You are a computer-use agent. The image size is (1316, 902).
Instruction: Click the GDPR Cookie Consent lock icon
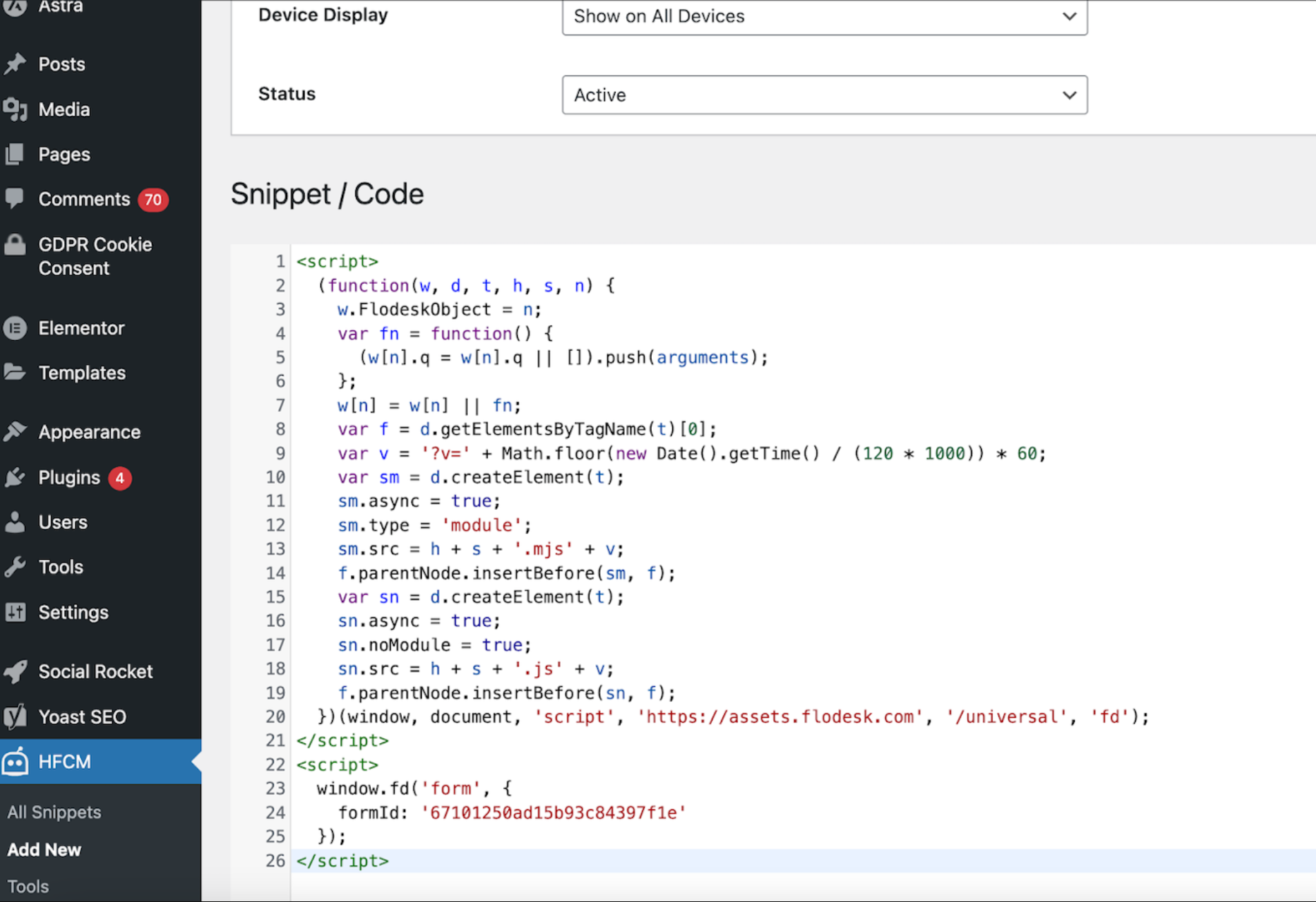tap(15, 244)
